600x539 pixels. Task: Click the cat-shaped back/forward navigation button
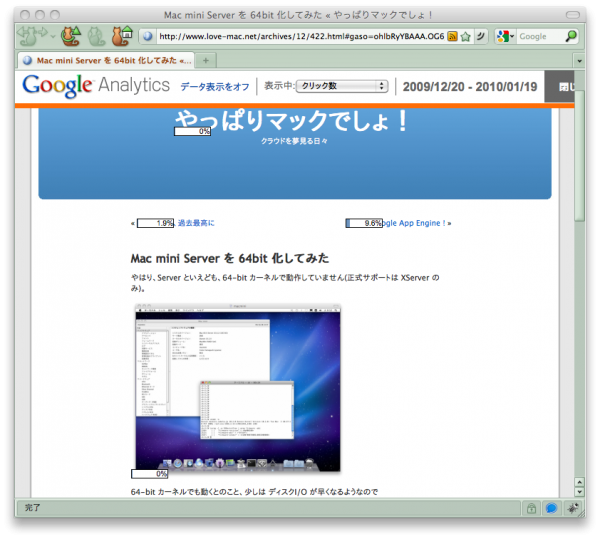(33, 35)
